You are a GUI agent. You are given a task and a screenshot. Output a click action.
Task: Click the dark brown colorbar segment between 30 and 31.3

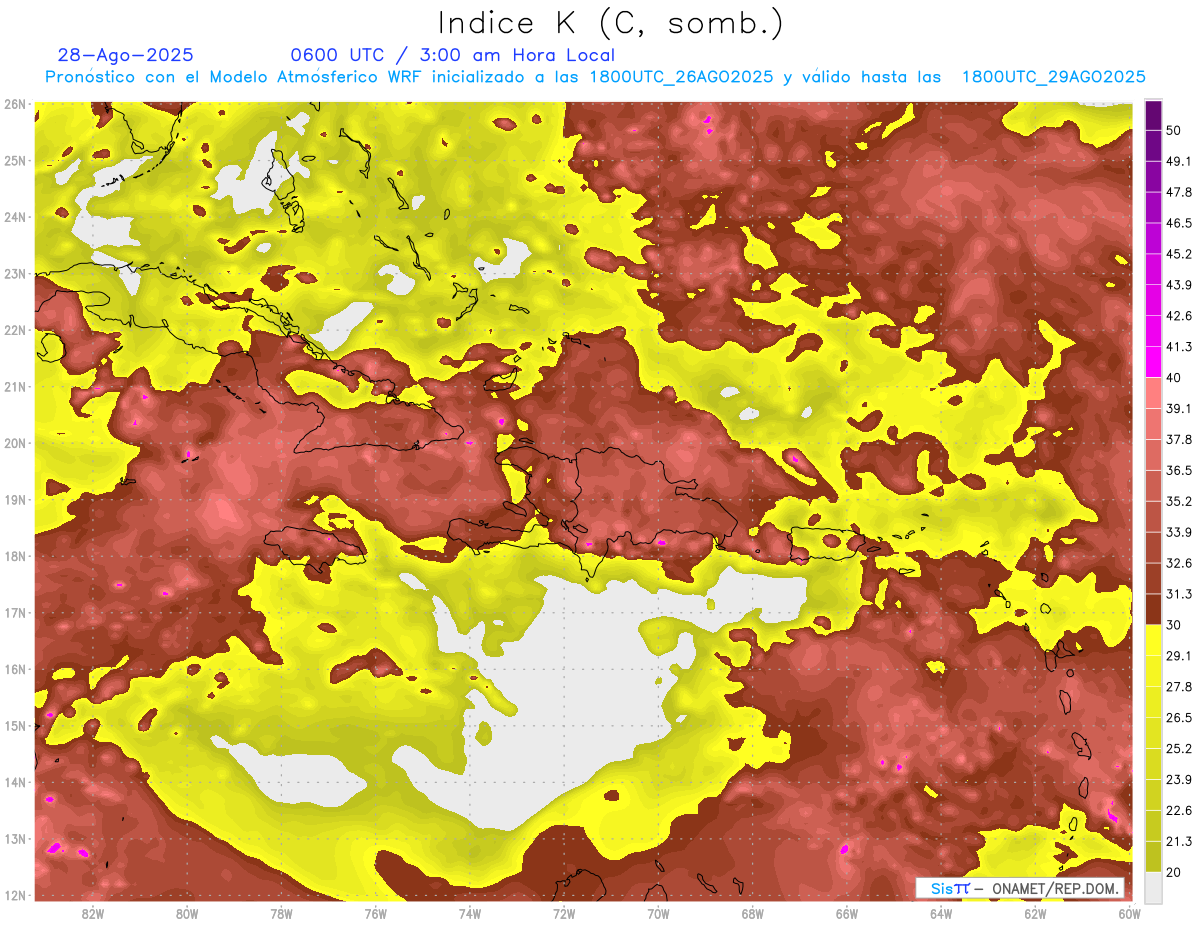[1153, 609]
